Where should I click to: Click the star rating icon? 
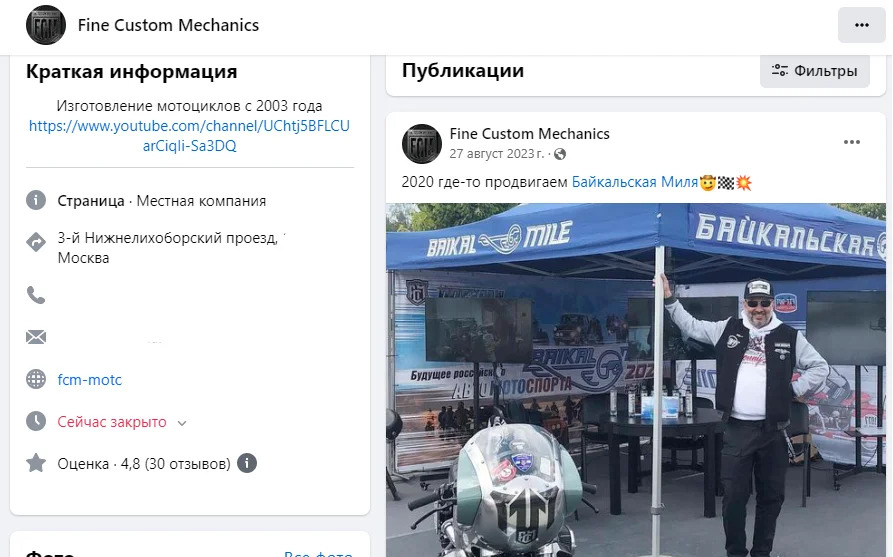(36, 463)
